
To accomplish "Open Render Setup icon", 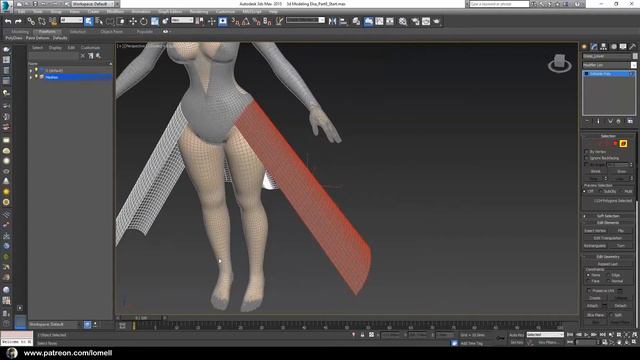I will pos(415,21).
